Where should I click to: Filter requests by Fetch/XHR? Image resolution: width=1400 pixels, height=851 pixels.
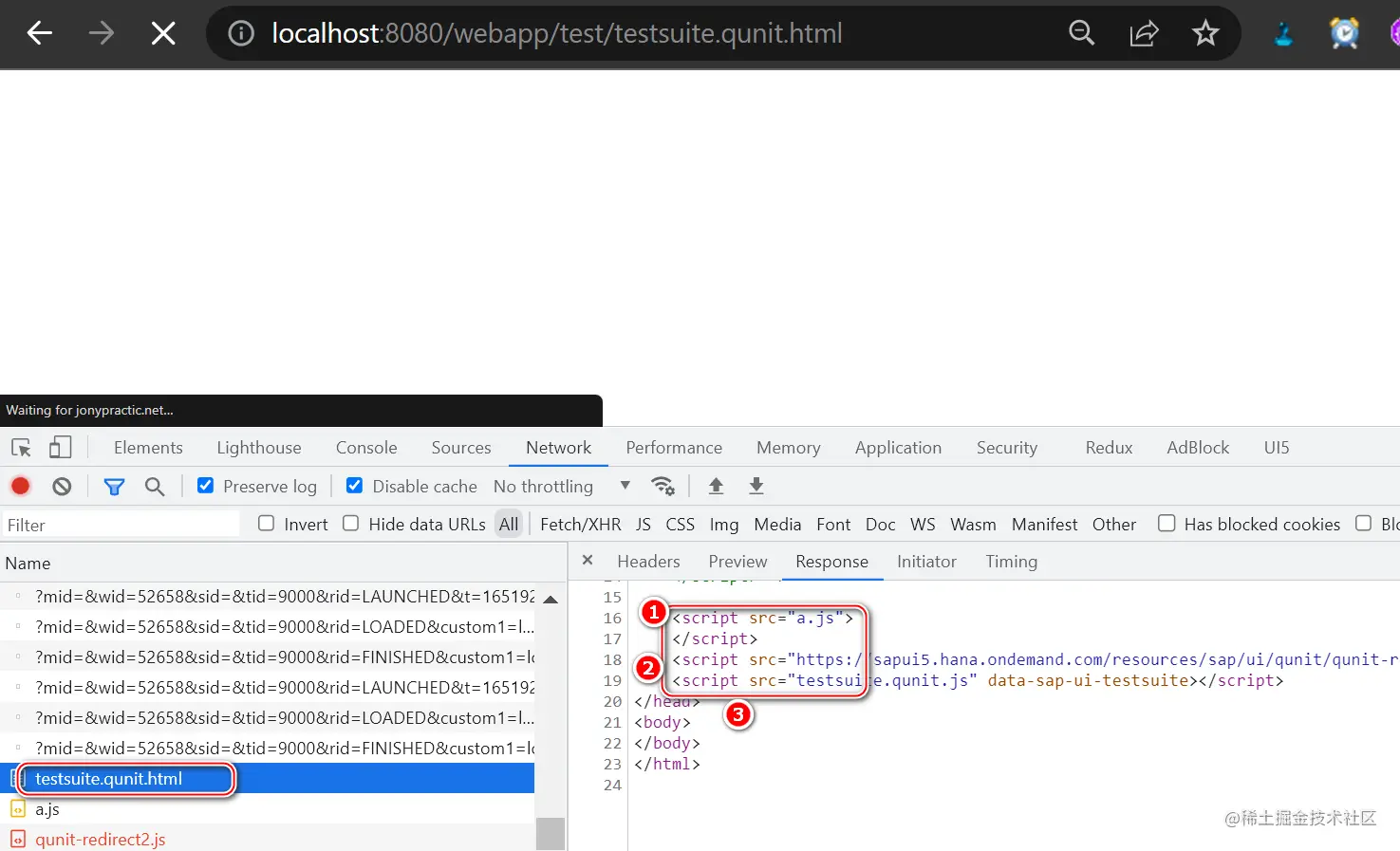point(580,524)
